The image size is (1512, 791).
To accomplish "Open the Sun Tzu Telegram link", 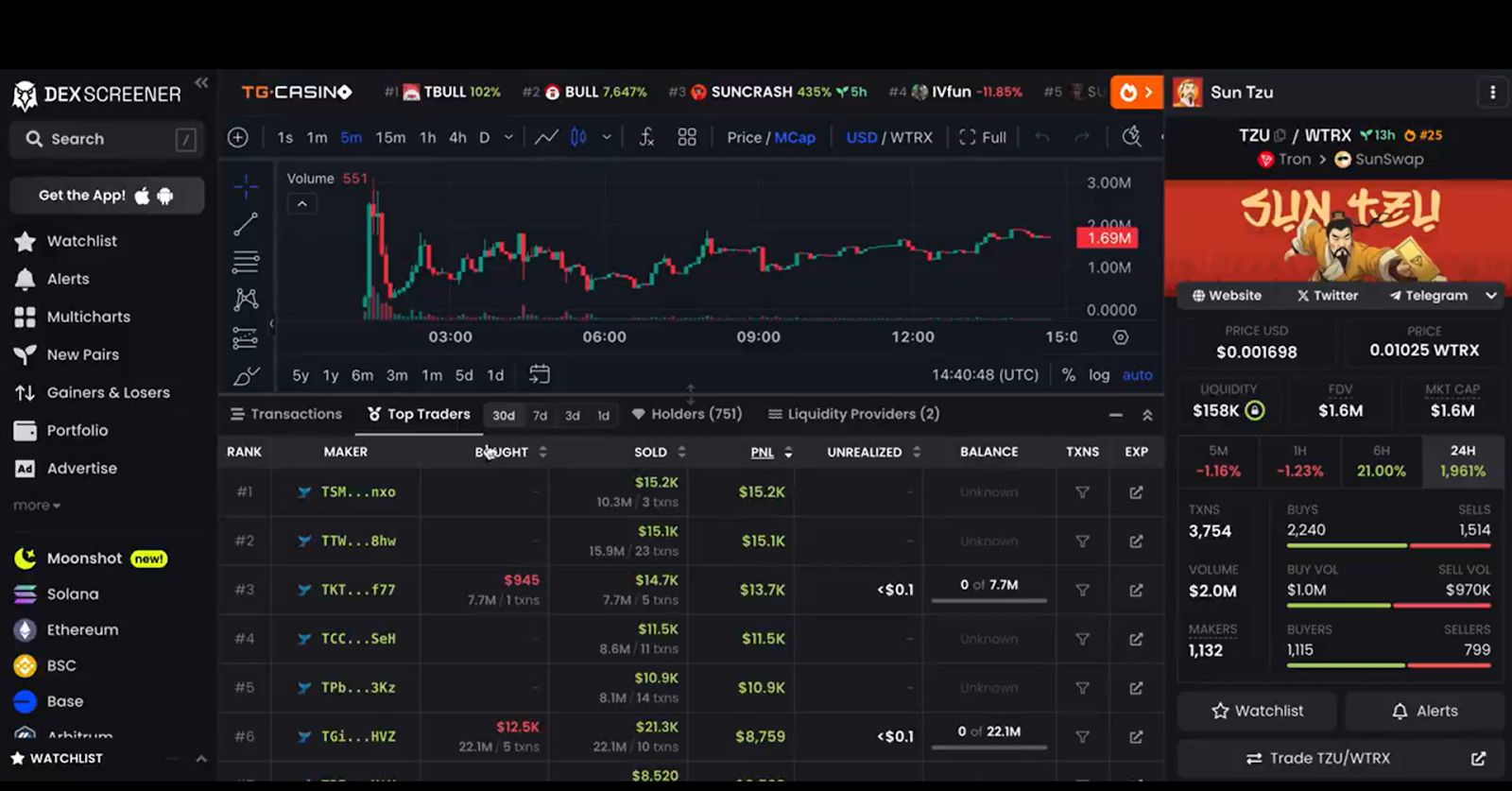I will tap(1428, 295).
